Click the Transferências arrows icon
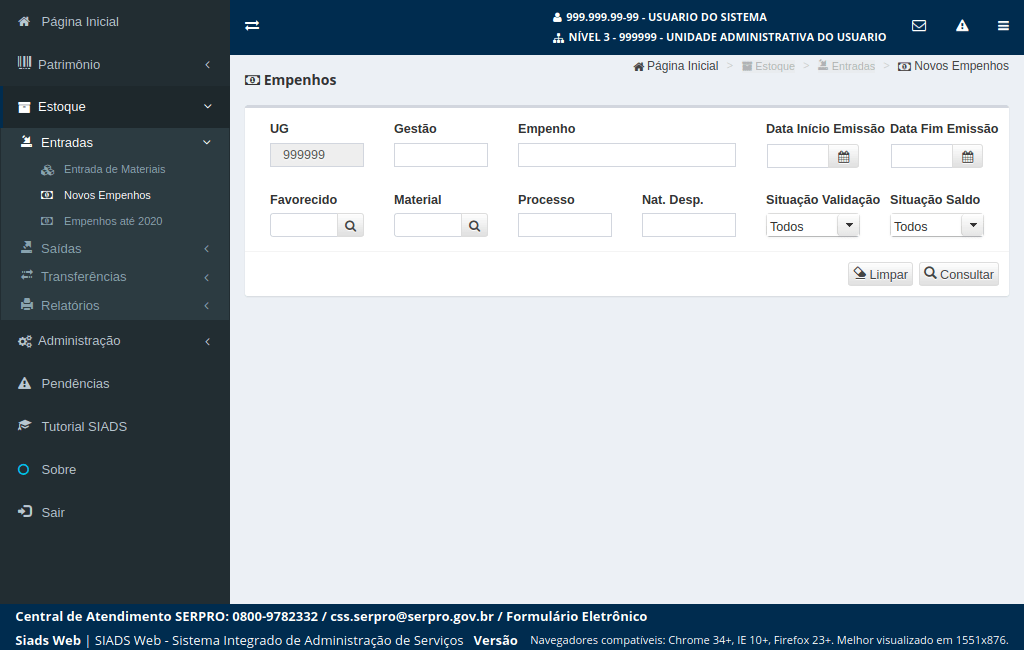 coord(27,276)
